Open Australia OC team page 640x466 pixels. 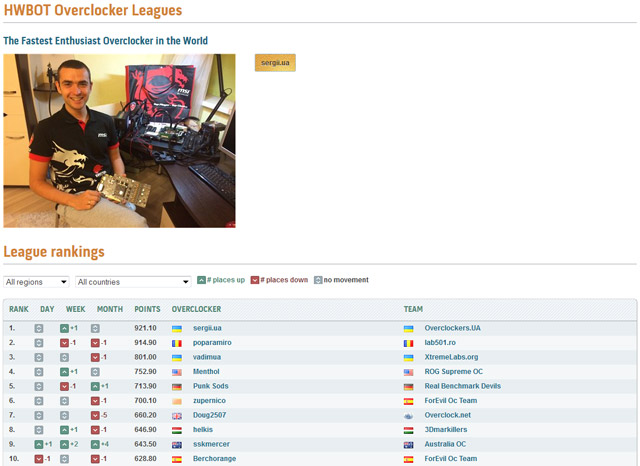click(445, 444)
